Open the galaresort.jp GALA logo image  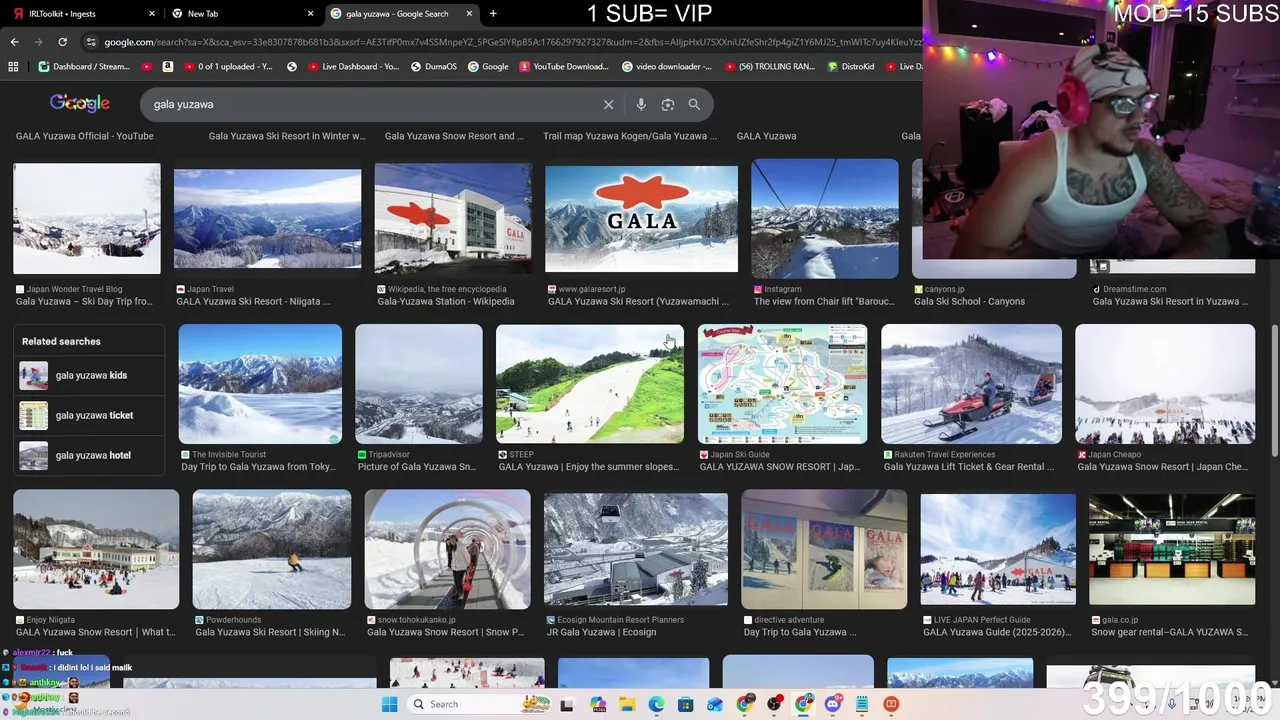point(641,219)
